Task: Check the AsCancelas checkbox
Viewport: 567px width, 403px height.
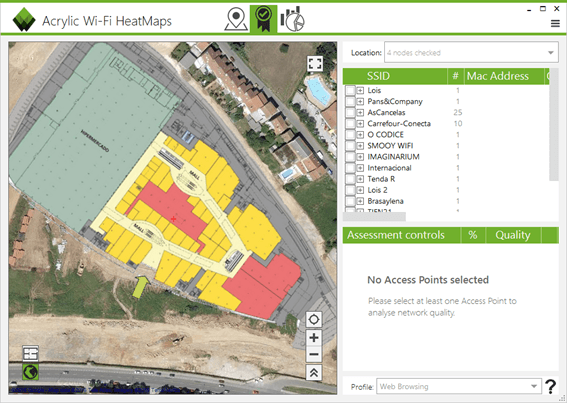Action: [350, 113]
